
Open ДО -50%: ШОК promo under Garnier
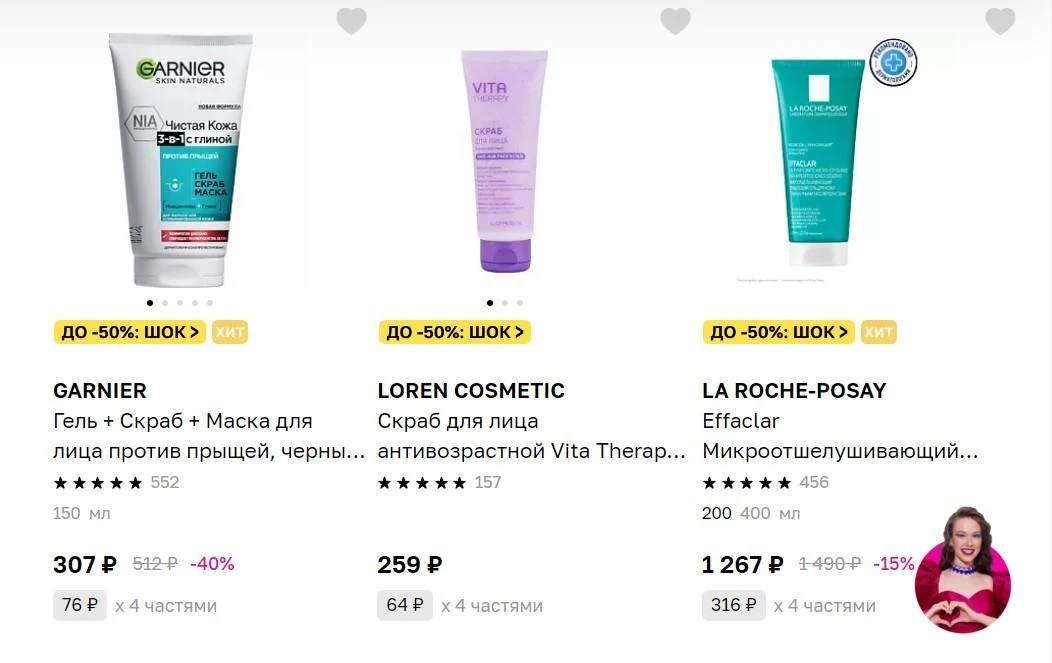(130, 332)
